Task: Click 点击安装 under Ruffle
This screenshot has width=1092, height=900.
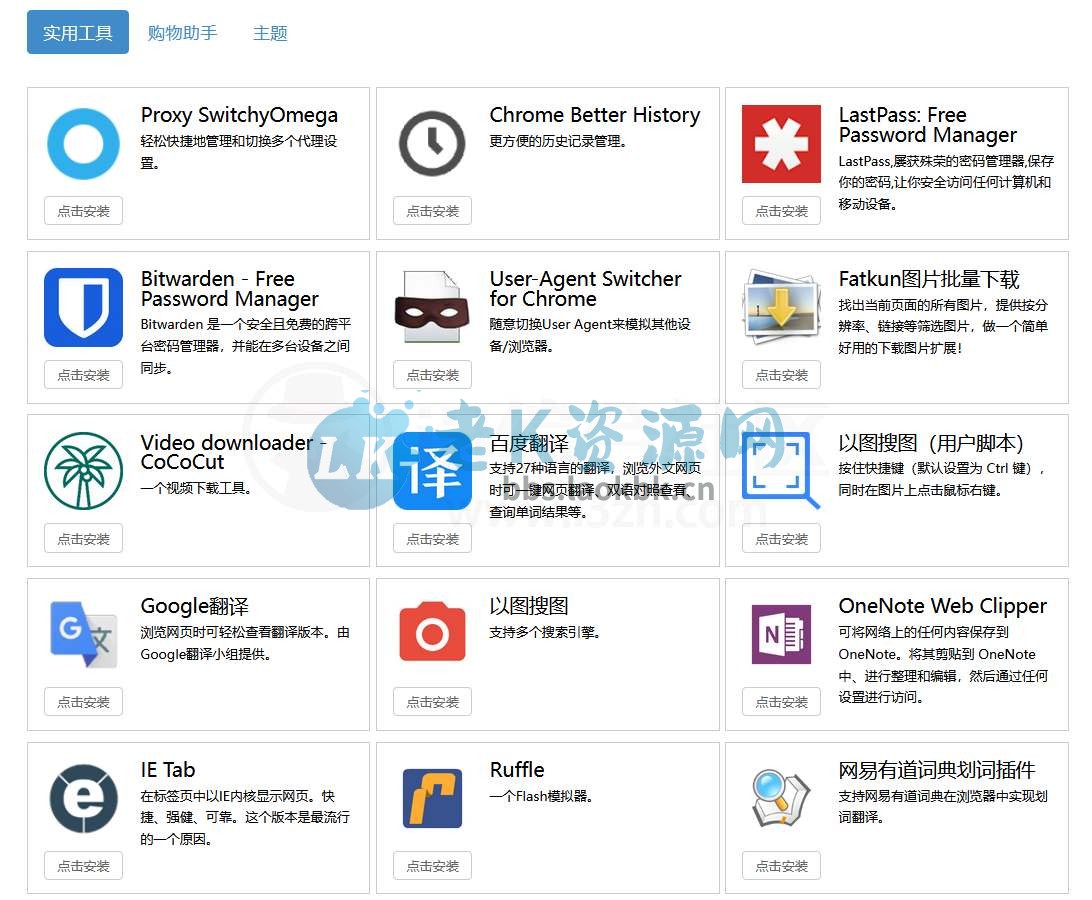Action: 432,866
